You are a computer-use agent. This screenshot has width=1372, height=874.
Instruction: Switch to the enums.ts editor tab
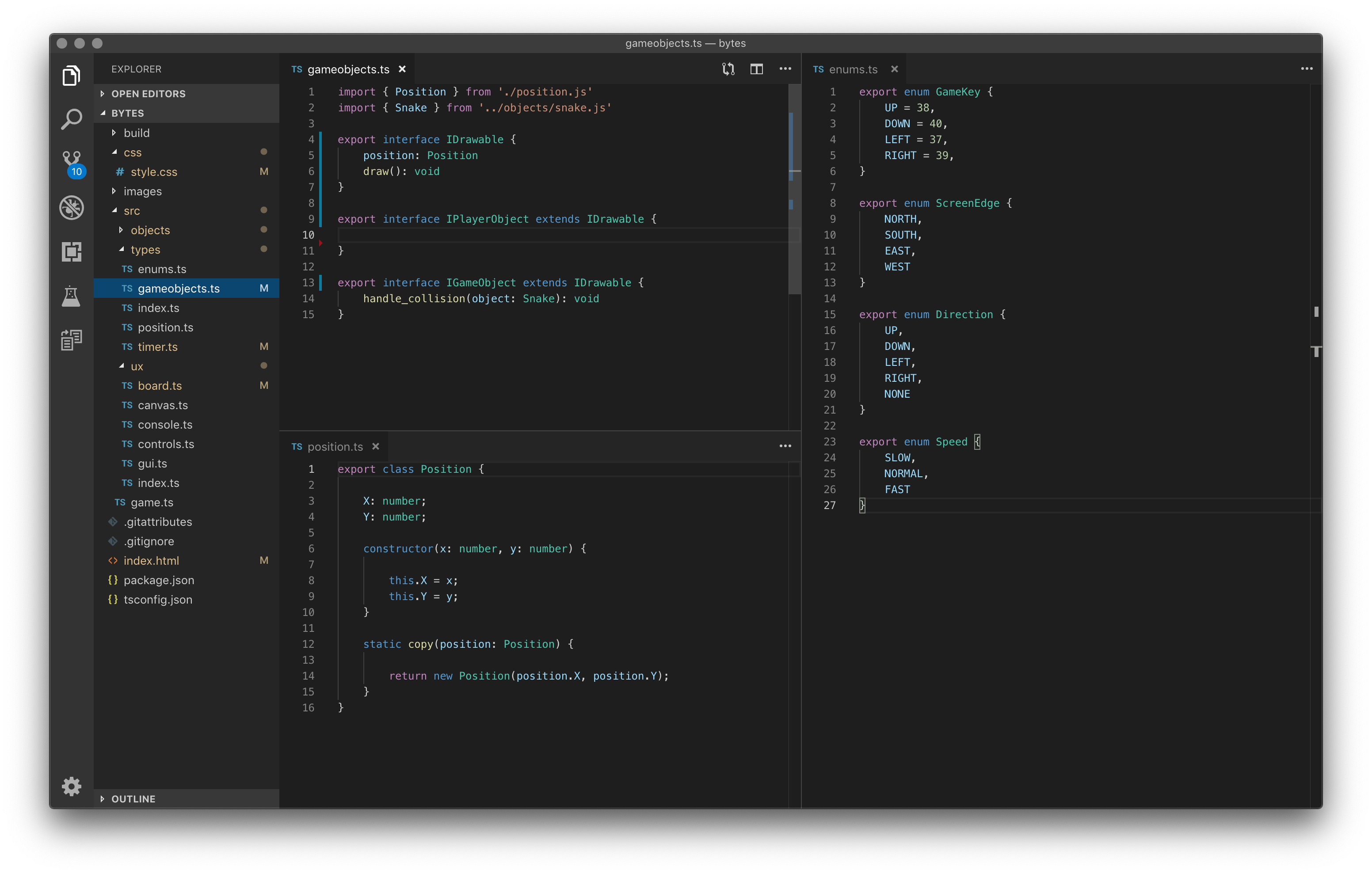point(854,68)
